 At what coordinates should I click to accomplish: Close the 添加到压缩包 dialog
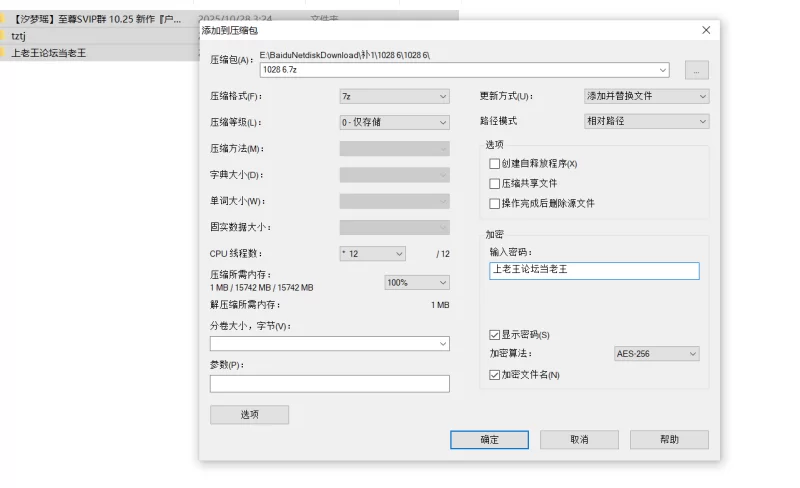click(x=706, y=30)
